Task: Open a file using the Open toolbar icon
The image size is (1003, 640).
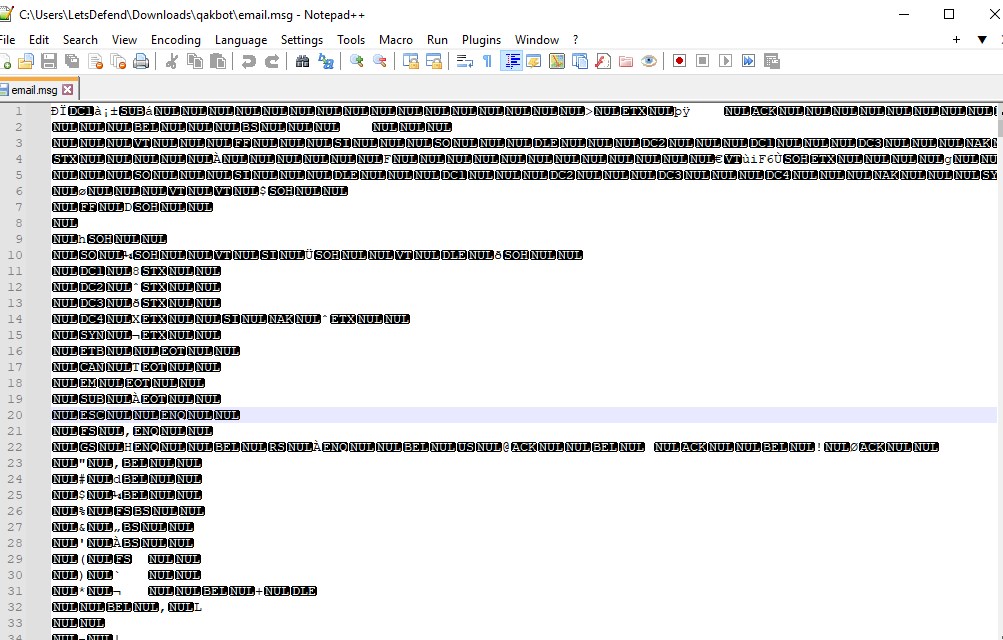Action: (26, 61)
